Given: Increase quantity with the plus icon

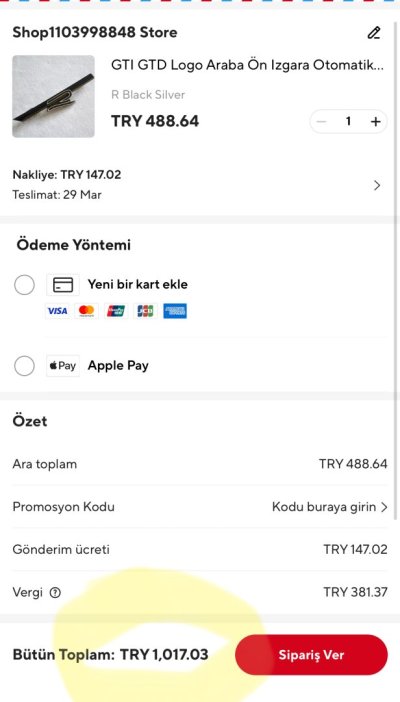Looking at the screenshot, I should tap(375, 122).
